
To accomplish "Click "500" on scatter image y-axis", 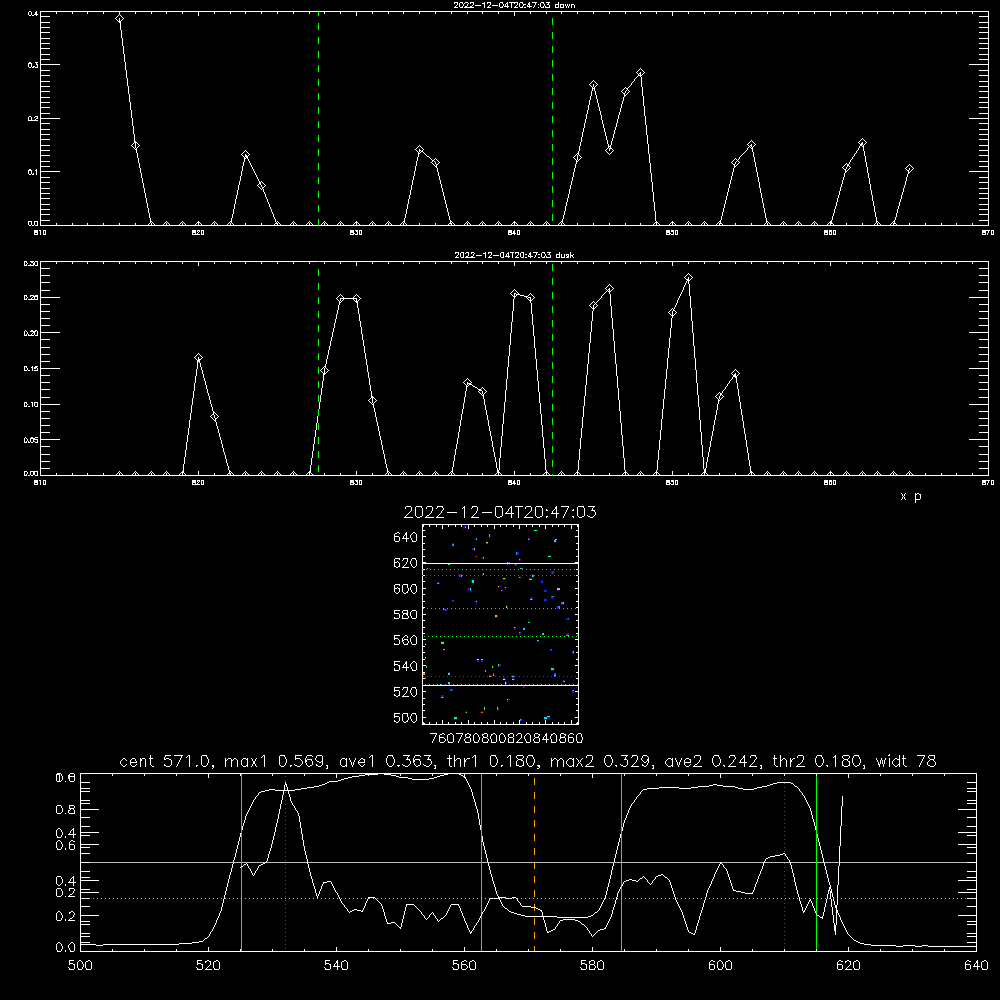I will point(406,718).
